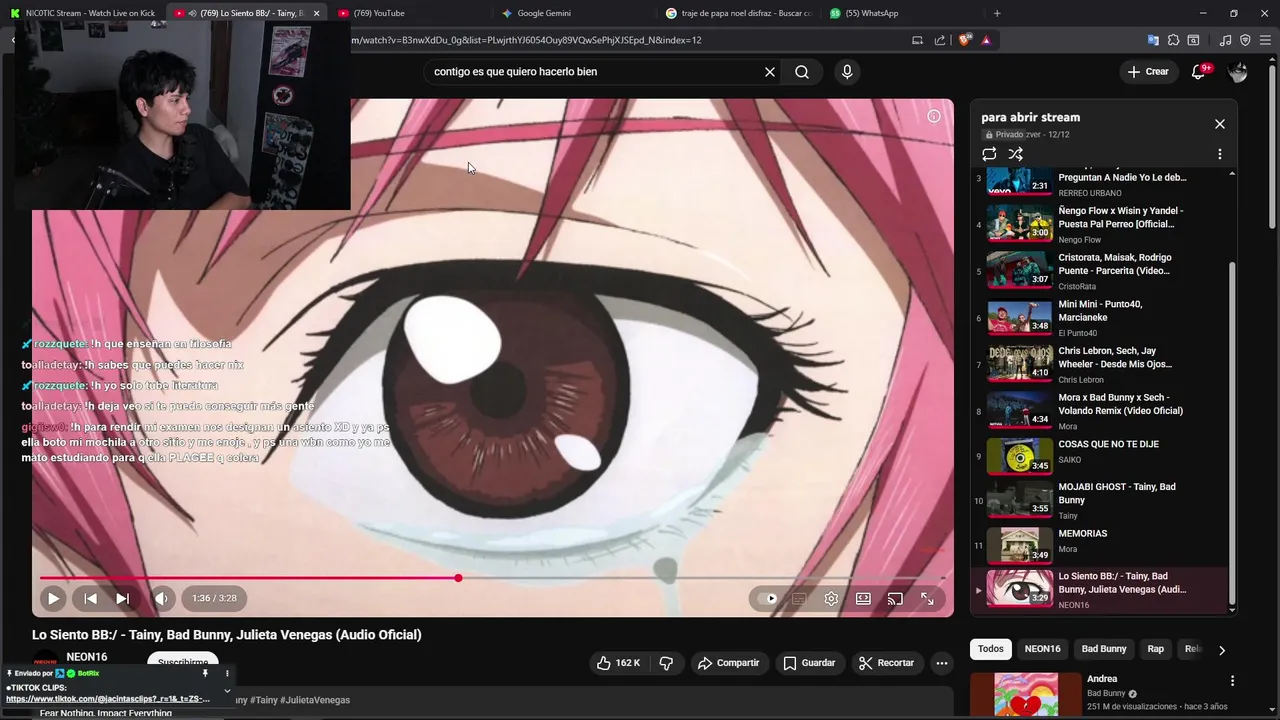1280x720 pixels.
Task: Open YouTube notifications bell
Action: pos(1199,72)
